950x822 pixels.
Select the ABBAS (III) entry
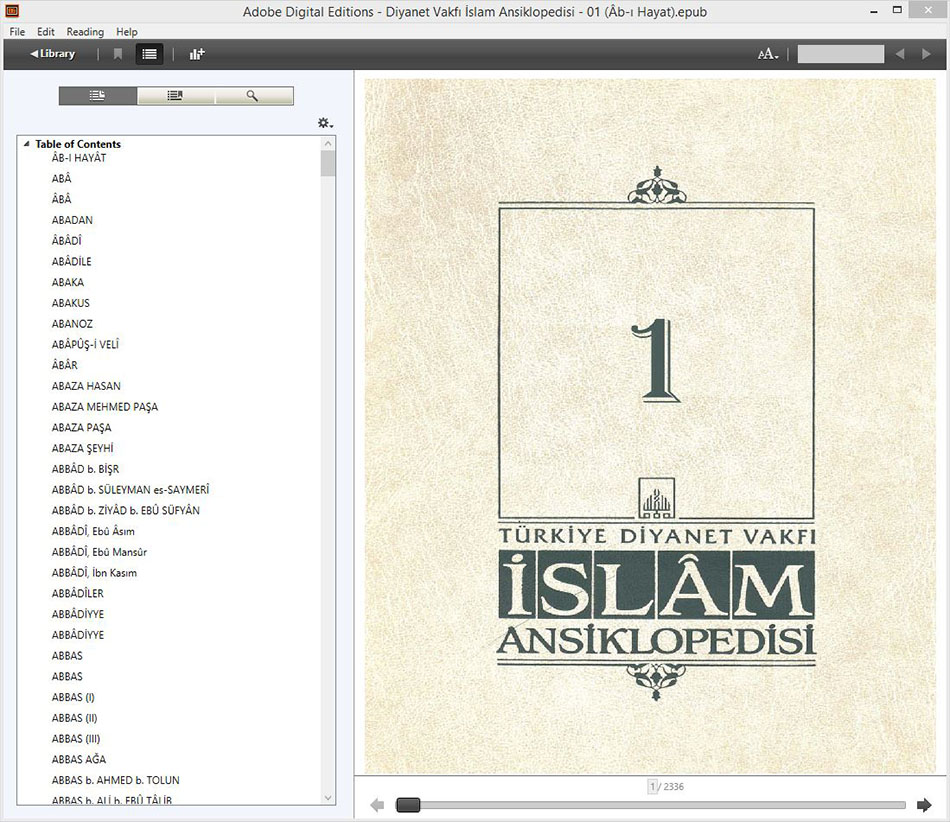[x=76, y=738]
